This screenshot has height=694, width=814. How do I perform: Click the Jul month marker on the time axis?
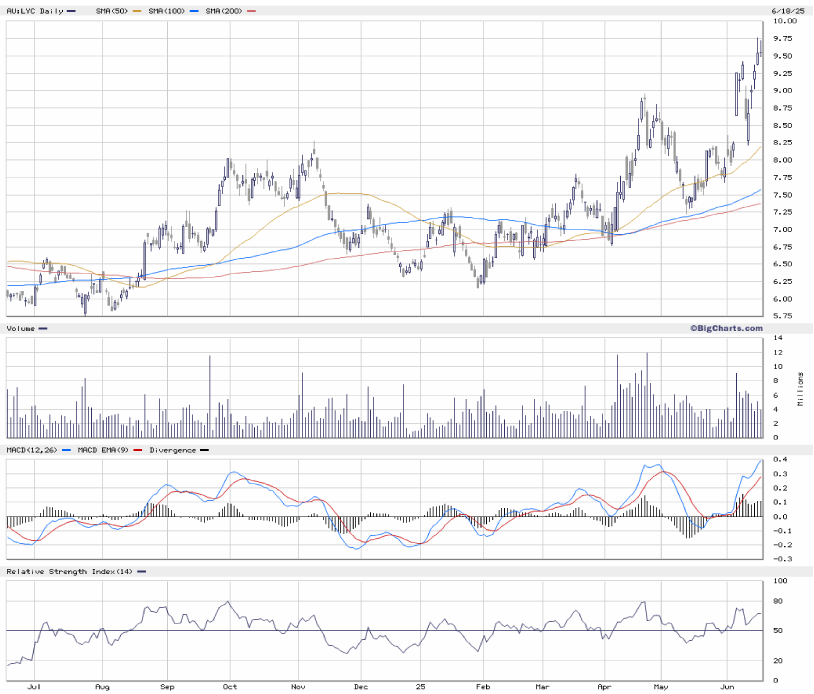tap(34, 688)
